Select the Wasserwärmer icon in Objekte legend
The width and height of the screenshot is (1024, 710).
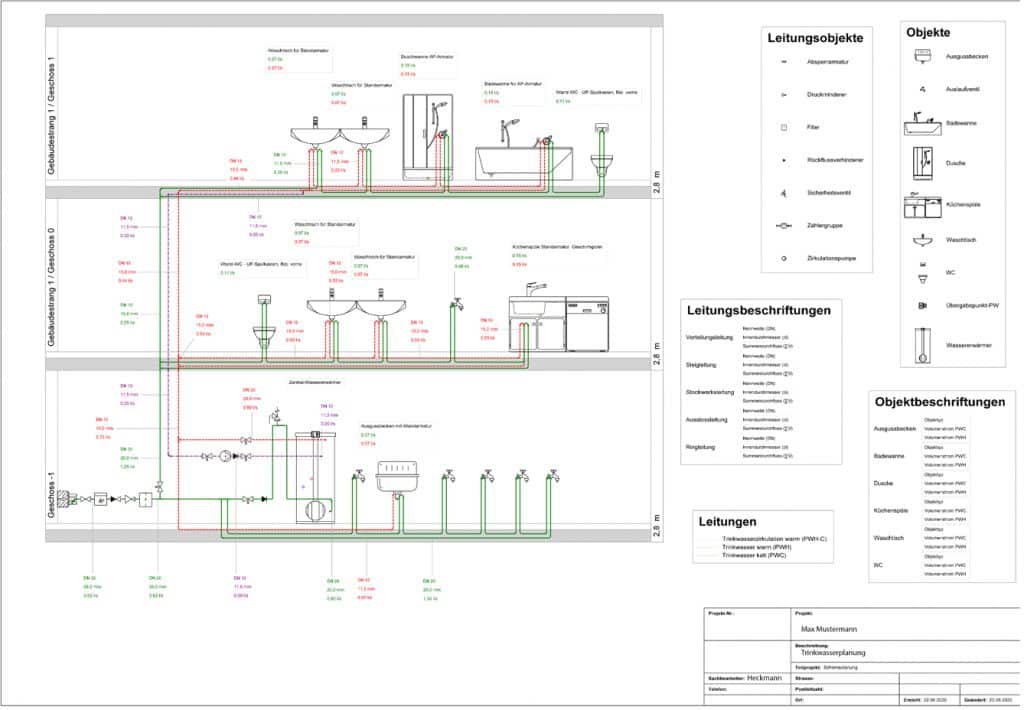click(922, 346)
